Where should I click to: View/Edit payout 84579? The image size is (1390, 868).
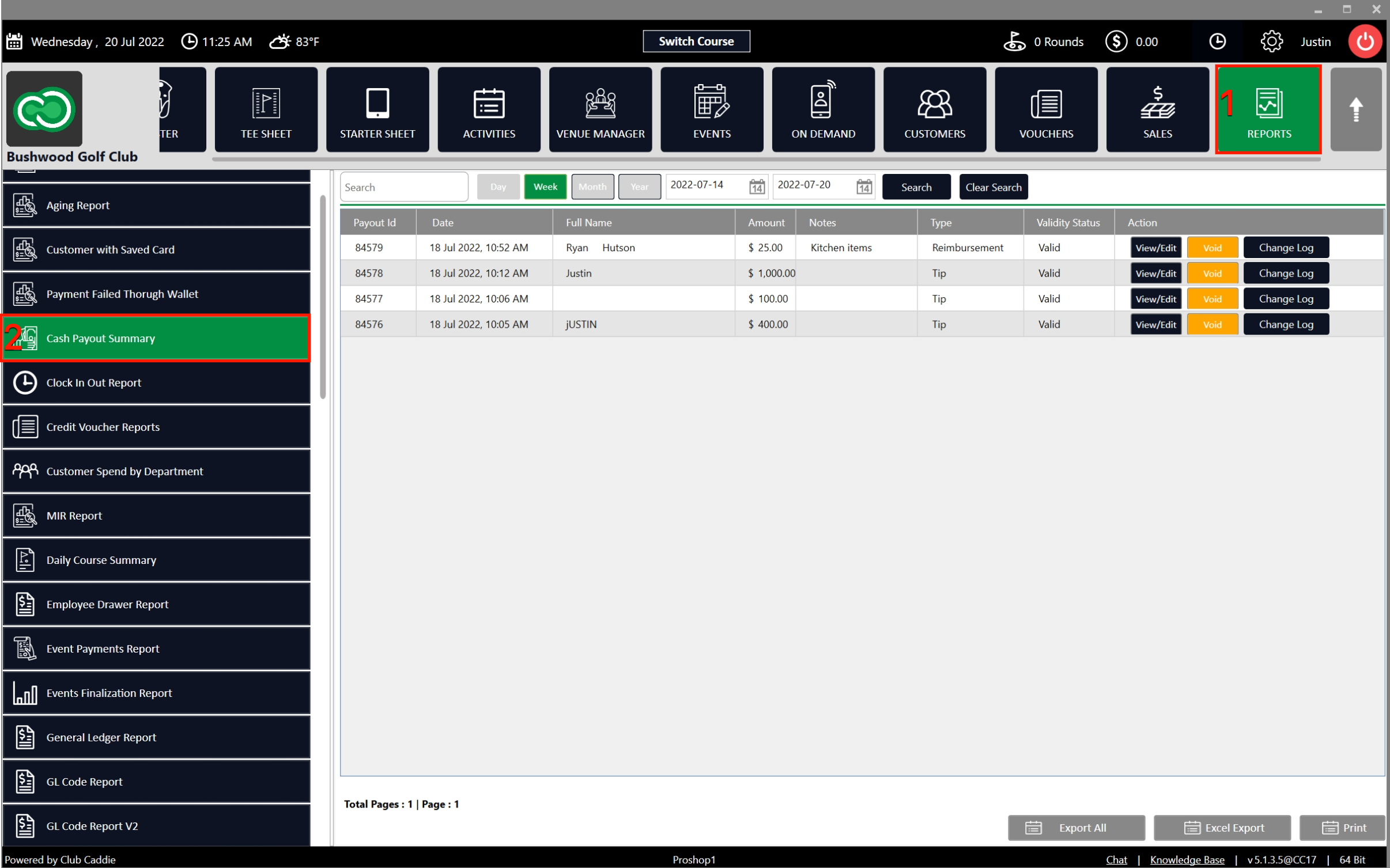point(1155,248)
